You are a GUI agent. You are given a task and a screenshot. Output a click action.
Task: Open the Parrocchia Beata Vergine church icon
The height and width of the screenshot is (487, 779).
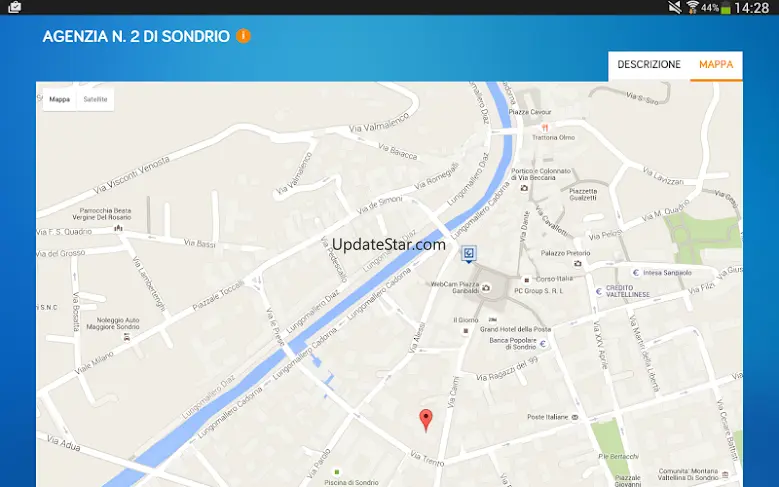pyautogui.click(x=118, y=228)
